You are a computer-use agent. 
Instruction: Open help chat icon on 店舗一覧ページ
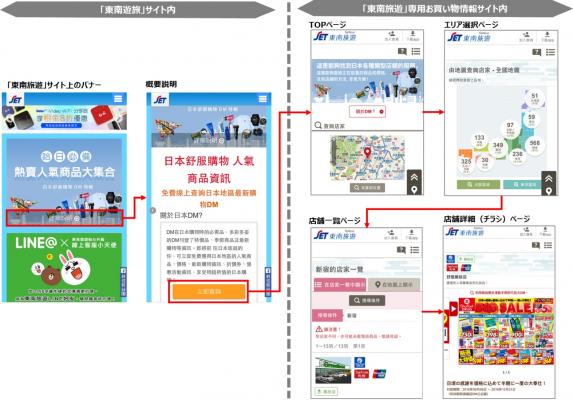(x=401, y=250)
